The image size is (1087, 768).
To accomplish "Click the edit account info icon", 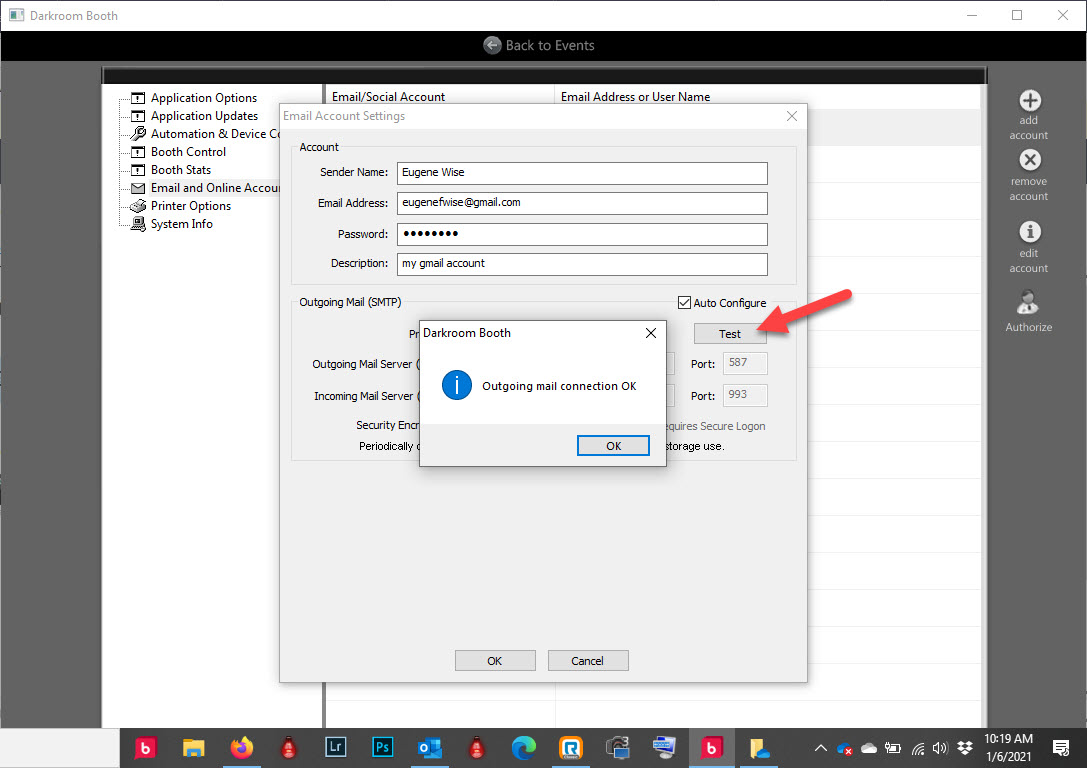I will [x=1029, y=232].
